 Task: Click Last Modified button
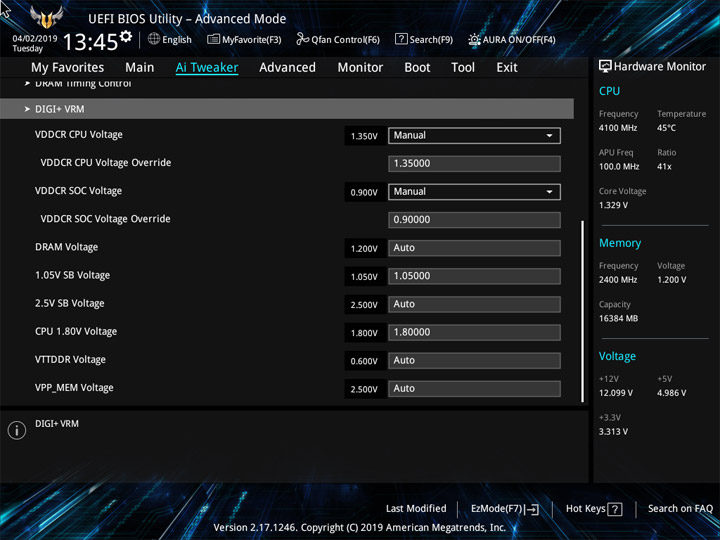tap(416, 509)
